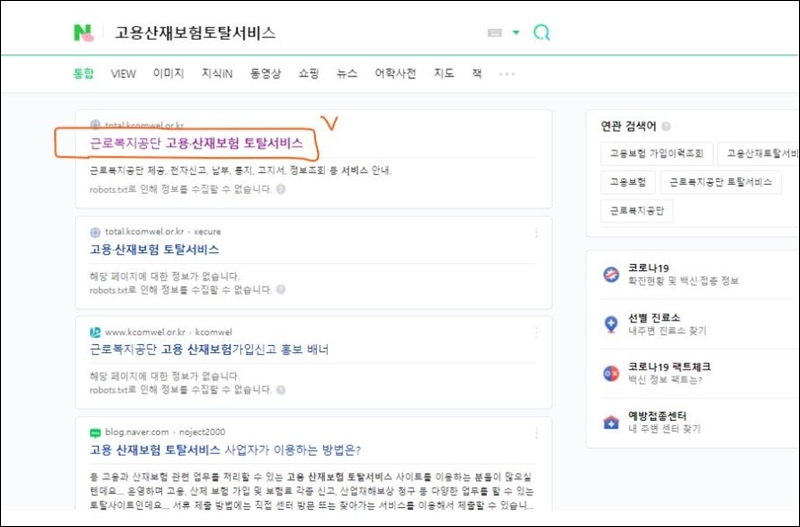Click the help icon next to 연관 검색어
The image size is (800, 527).
(666, 126)
